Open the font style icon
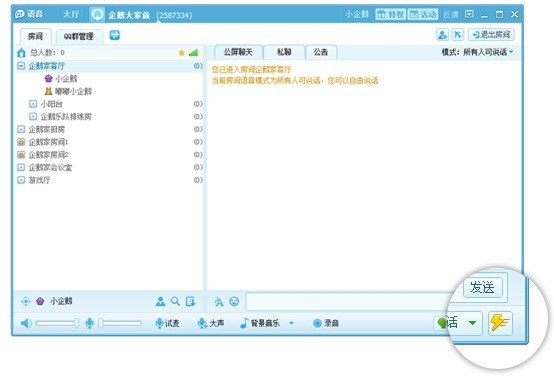 (x=219, y=301)
